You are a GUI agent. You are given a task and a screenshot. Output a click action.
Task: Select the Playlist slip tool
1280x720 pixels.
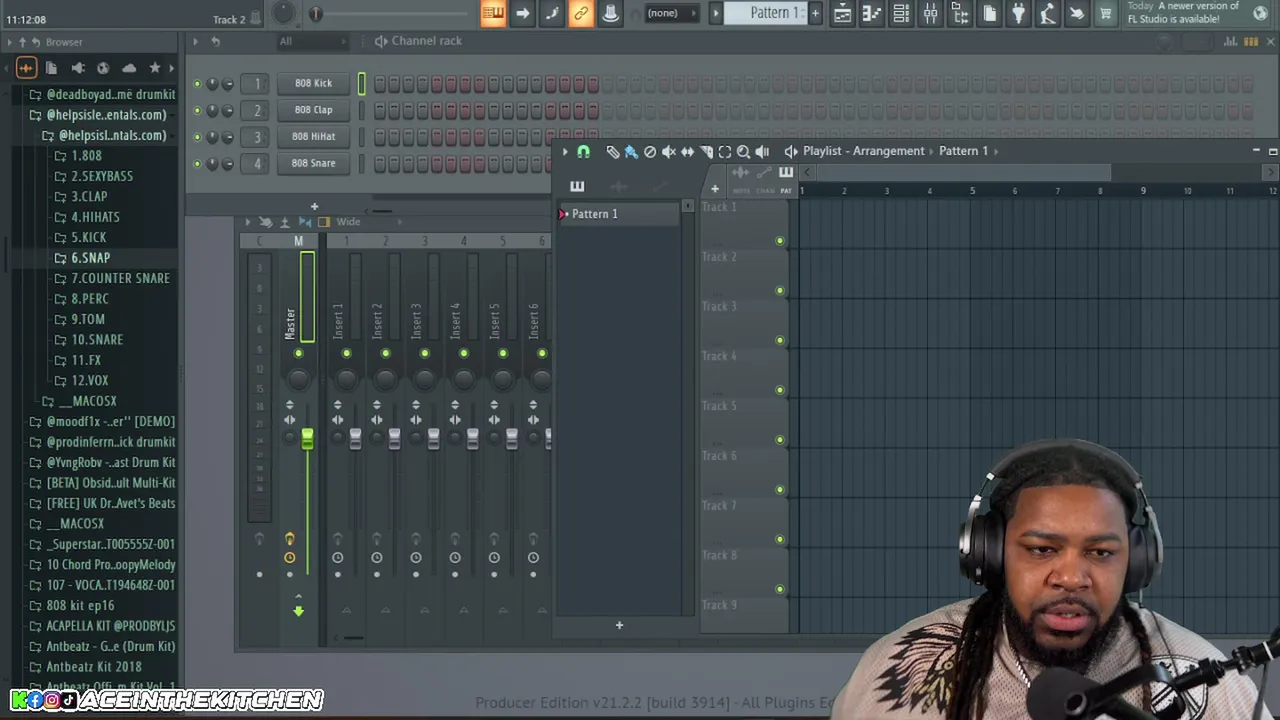[687, 151]
